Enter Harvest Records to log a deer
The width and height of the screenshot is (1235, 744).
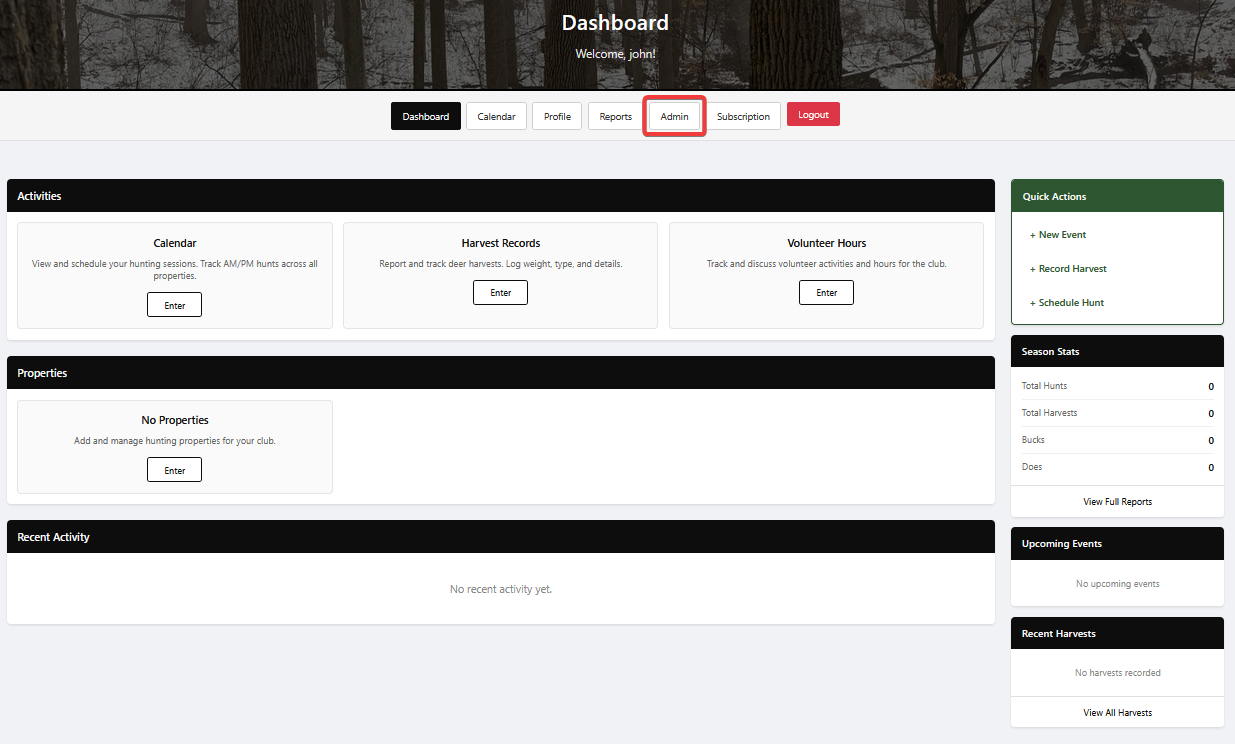coord(500,292)
